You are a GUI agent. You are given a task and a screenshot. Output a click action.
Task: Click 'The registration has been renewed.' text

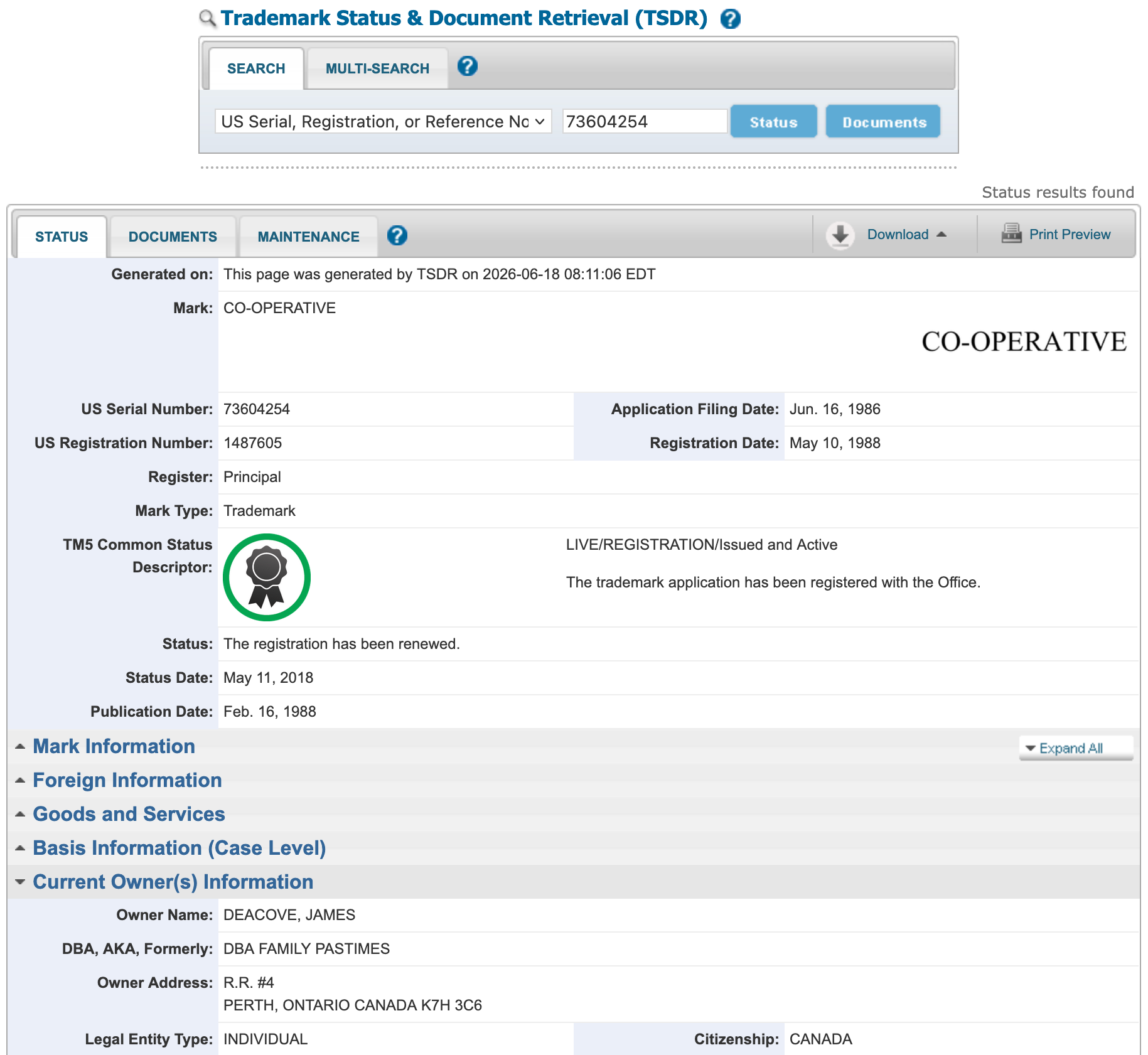[x=341, y=644]
